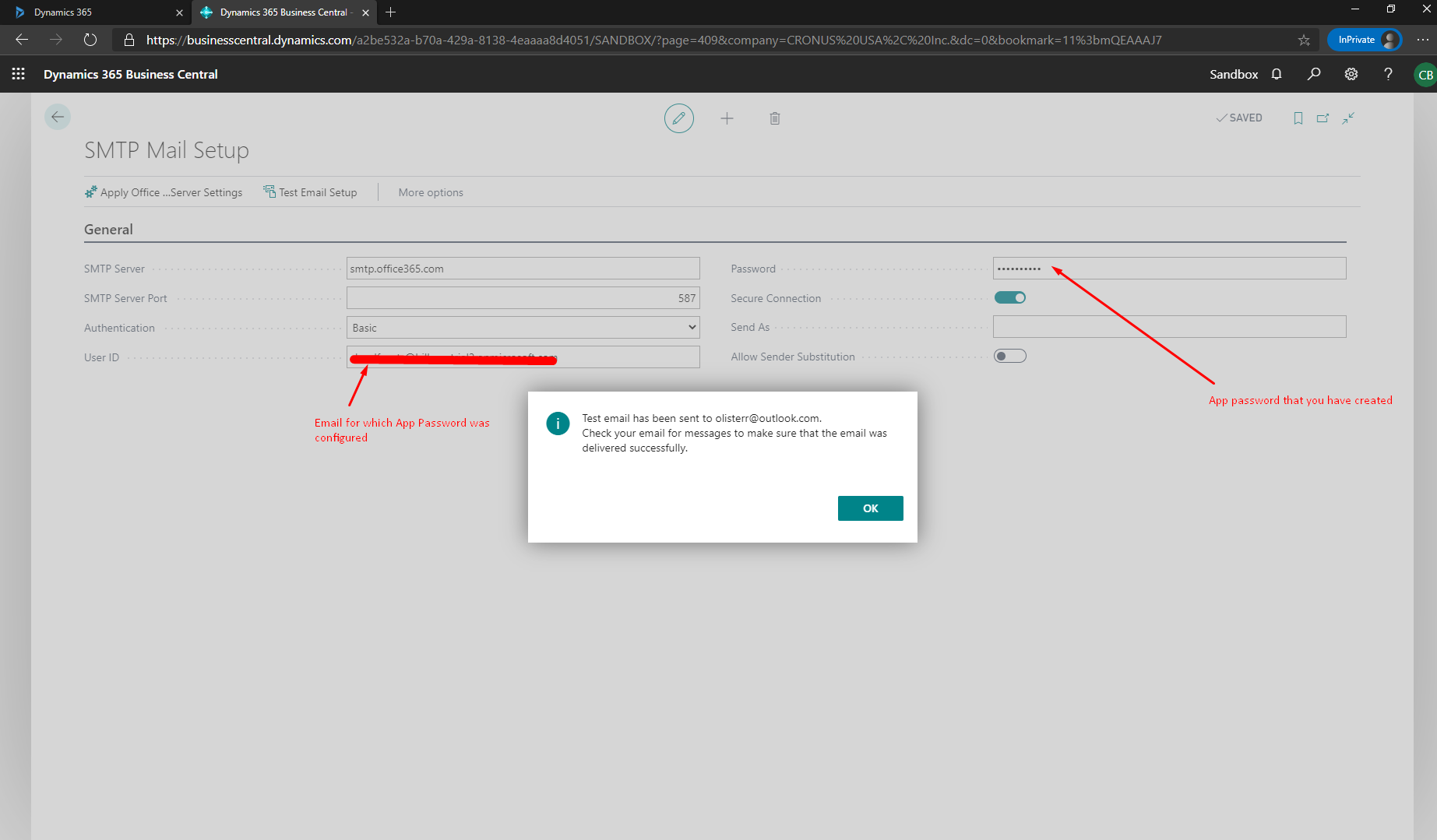Add page to browser favorites star
The width and height of the screenshot is (1437, 840).
pyautogui.click(x=1304, y=40)
